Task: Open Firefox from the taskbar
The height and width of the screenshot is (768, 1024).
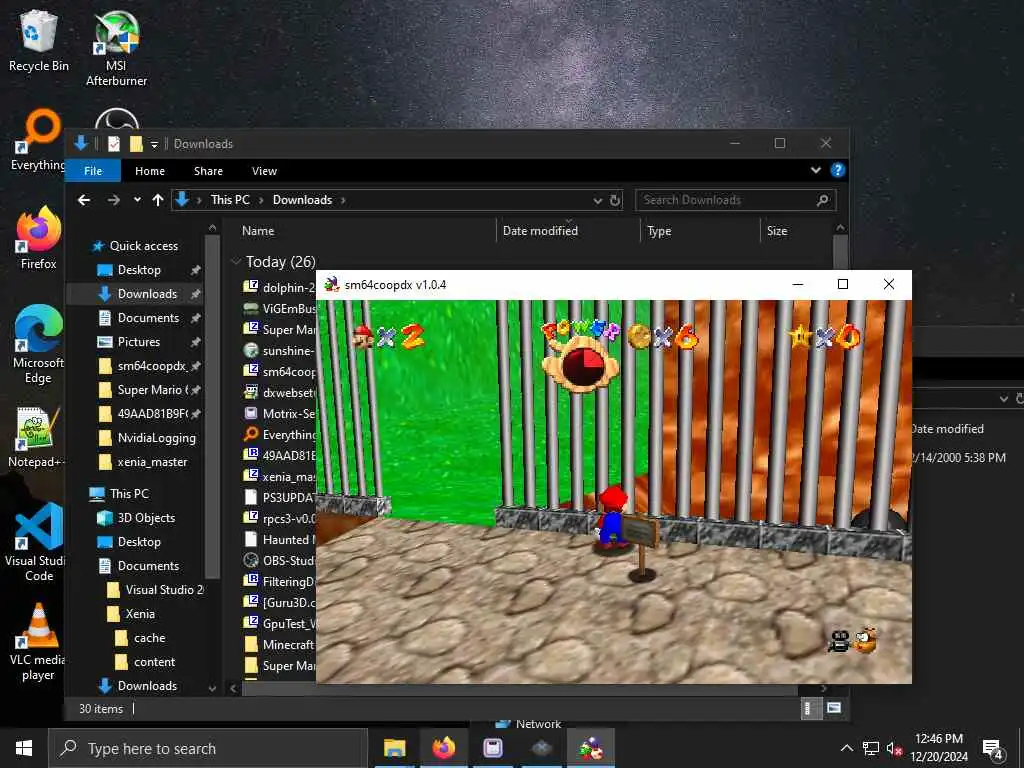Action: point(443,748)
